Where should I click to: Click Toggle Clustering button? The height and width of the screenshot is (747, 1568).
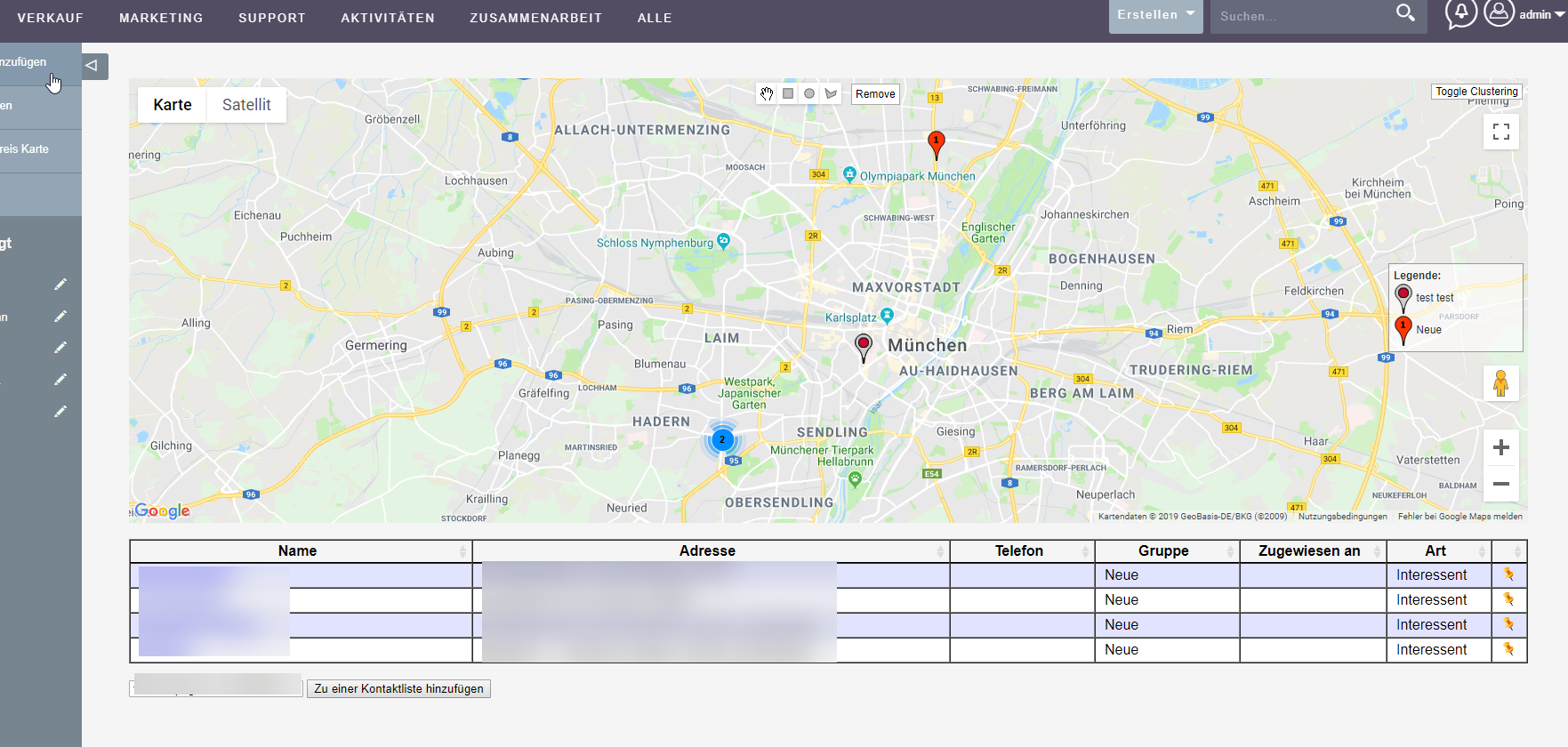(x=1476, y=92)
